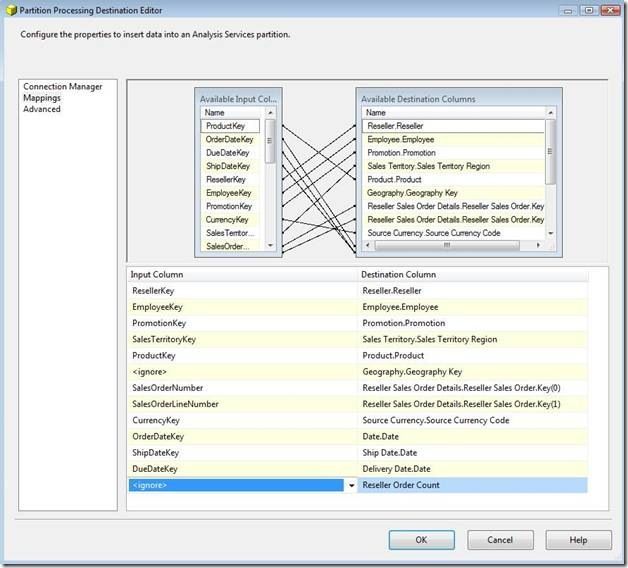Click DueDateKey cell in mapping grid
The image size is (628, 568).
(x=243, y=469)
